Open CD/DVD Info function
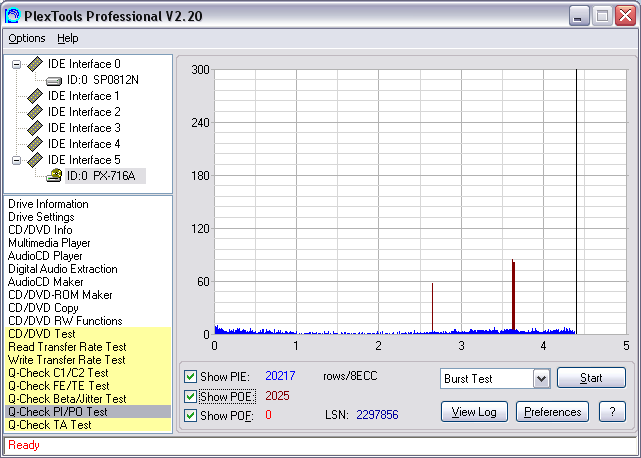 [x=40, y=230]
